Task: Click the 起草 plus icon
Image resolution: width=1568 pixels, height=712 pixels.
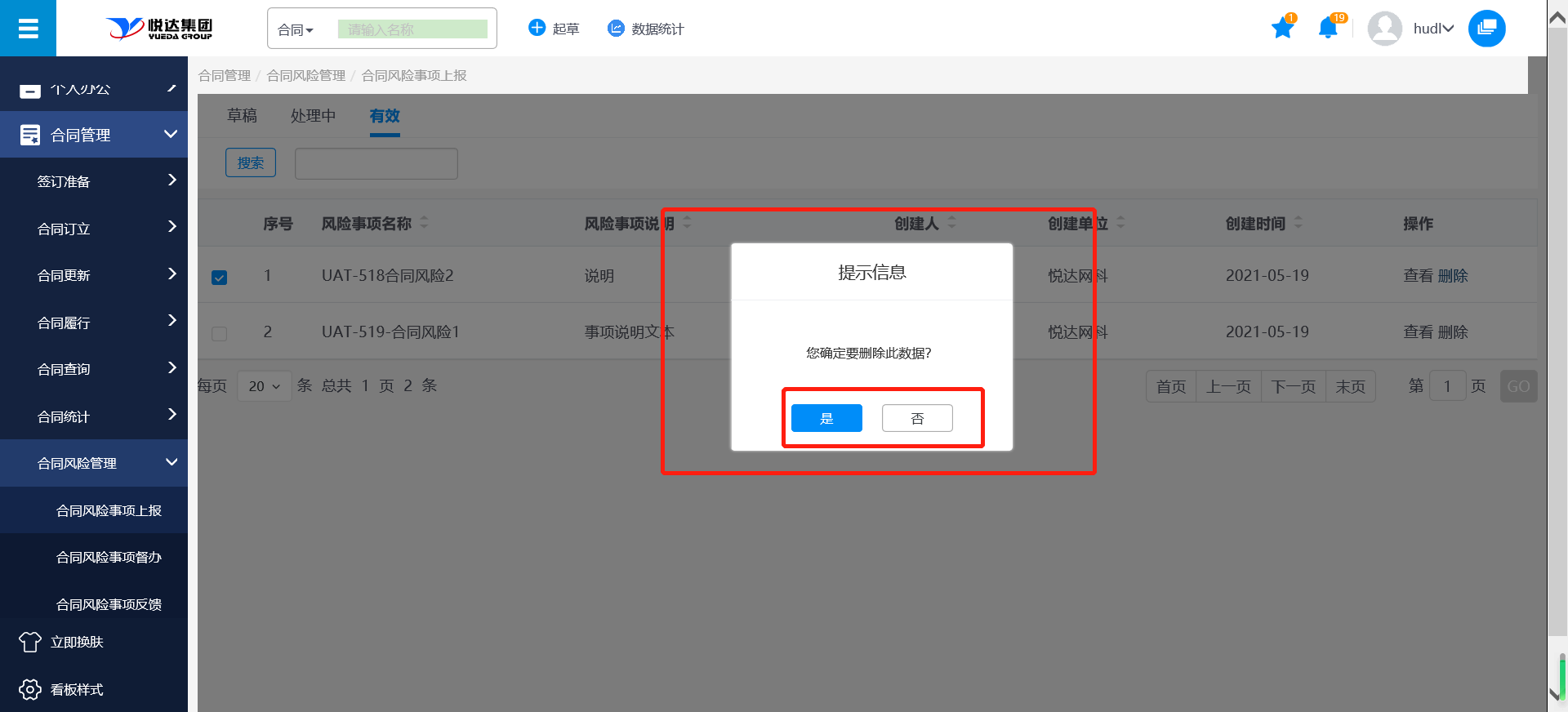Action: coord(537,29)
